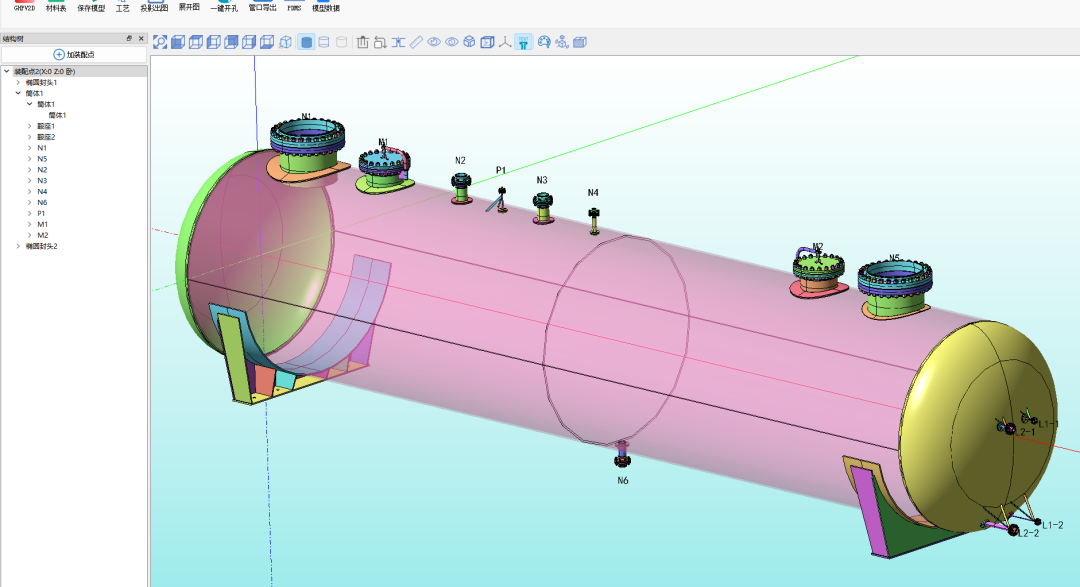Expand the 椭圆封头2 tree node

[18, 246]
